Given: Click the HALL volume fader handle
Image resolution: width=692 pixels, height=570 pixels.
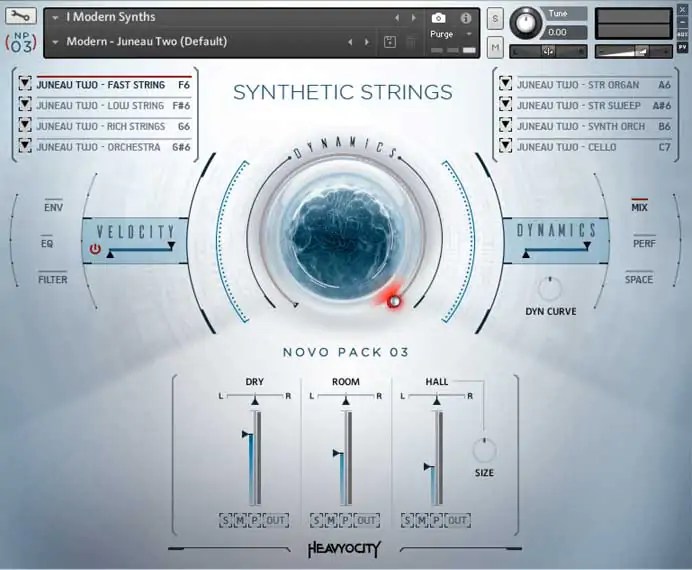Looking at the screenshot, I should tap(429, 466).
